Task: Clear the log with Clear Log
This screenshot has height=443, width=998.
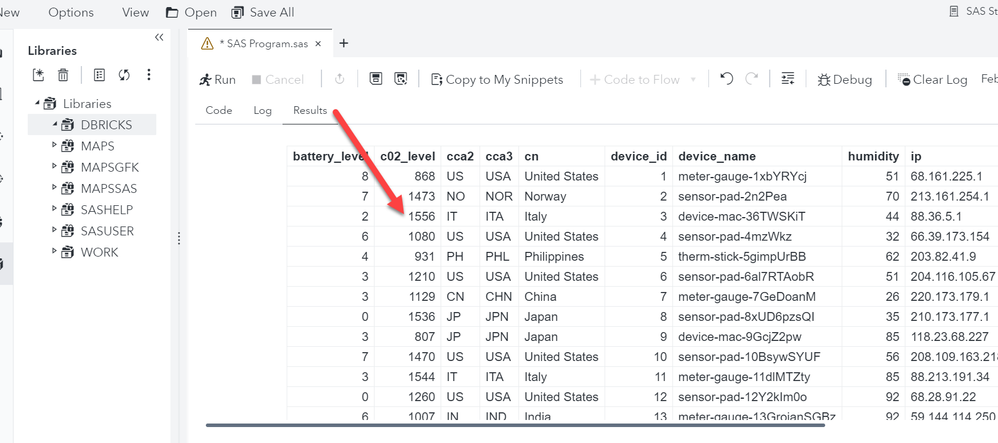Action: 932,80
